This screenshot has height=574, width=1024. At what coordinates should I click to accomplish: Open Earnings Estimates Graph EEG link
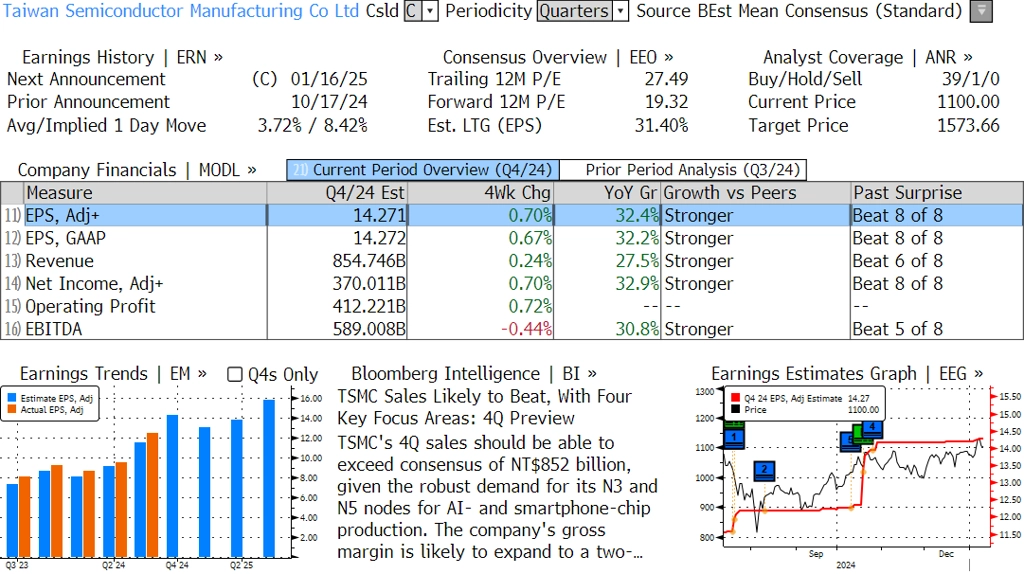pos(846,374)
